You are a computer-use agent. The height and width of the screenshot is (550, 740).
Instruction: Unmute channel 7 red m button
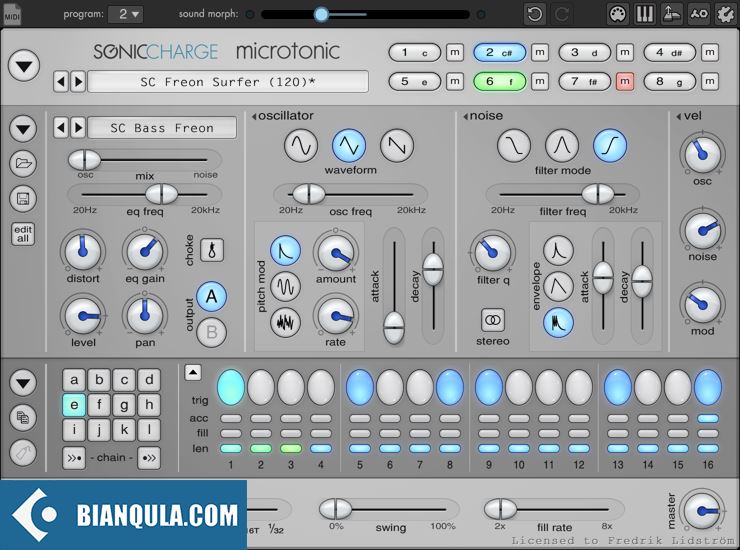pos(625,82)
